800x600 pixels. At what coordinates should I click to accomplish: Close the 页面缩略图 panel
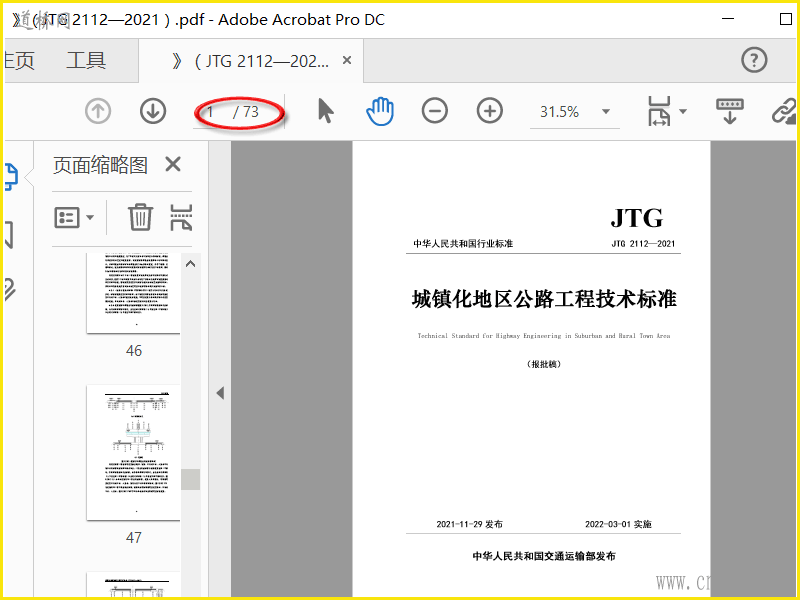click(x=173, y=164)
